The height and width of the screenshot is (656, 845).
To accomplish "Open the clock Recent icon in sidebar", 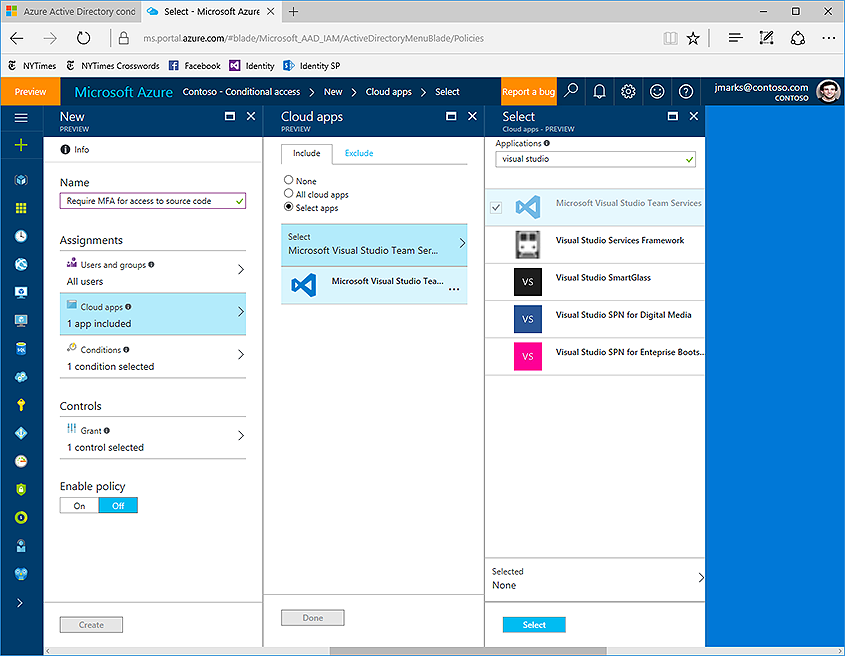I will click(21, 236).
